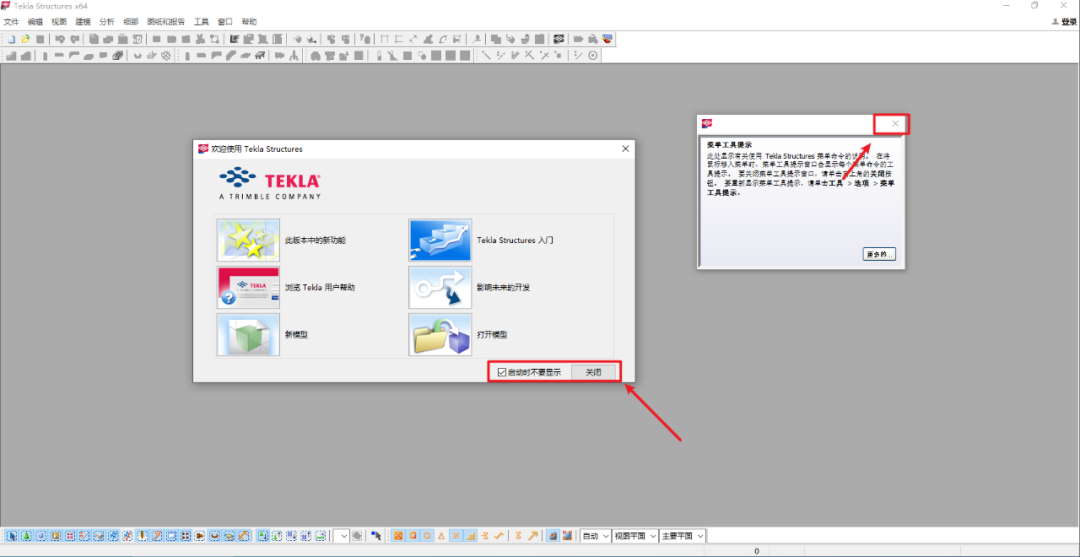Viewport: 1080px width, 557px height.
Task: Open the 图纸和报告 menu
Action: point(165,21)
